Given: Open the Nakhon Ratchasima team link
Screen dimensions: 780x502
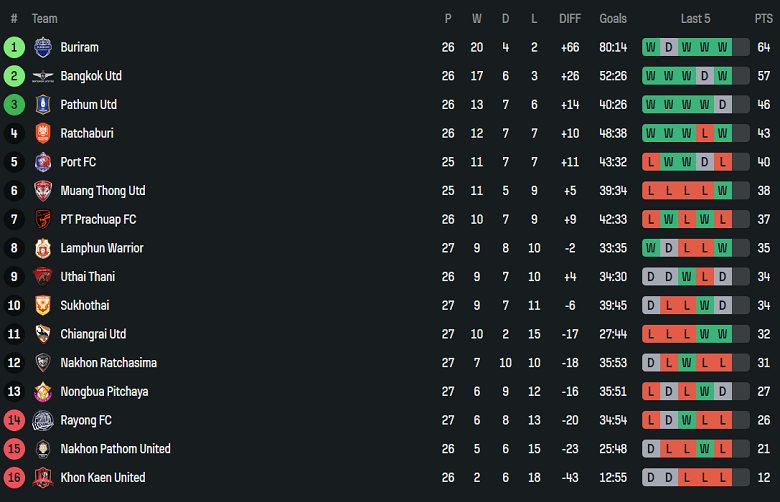Looking at the screenshot, I should [x=108, y=362].
